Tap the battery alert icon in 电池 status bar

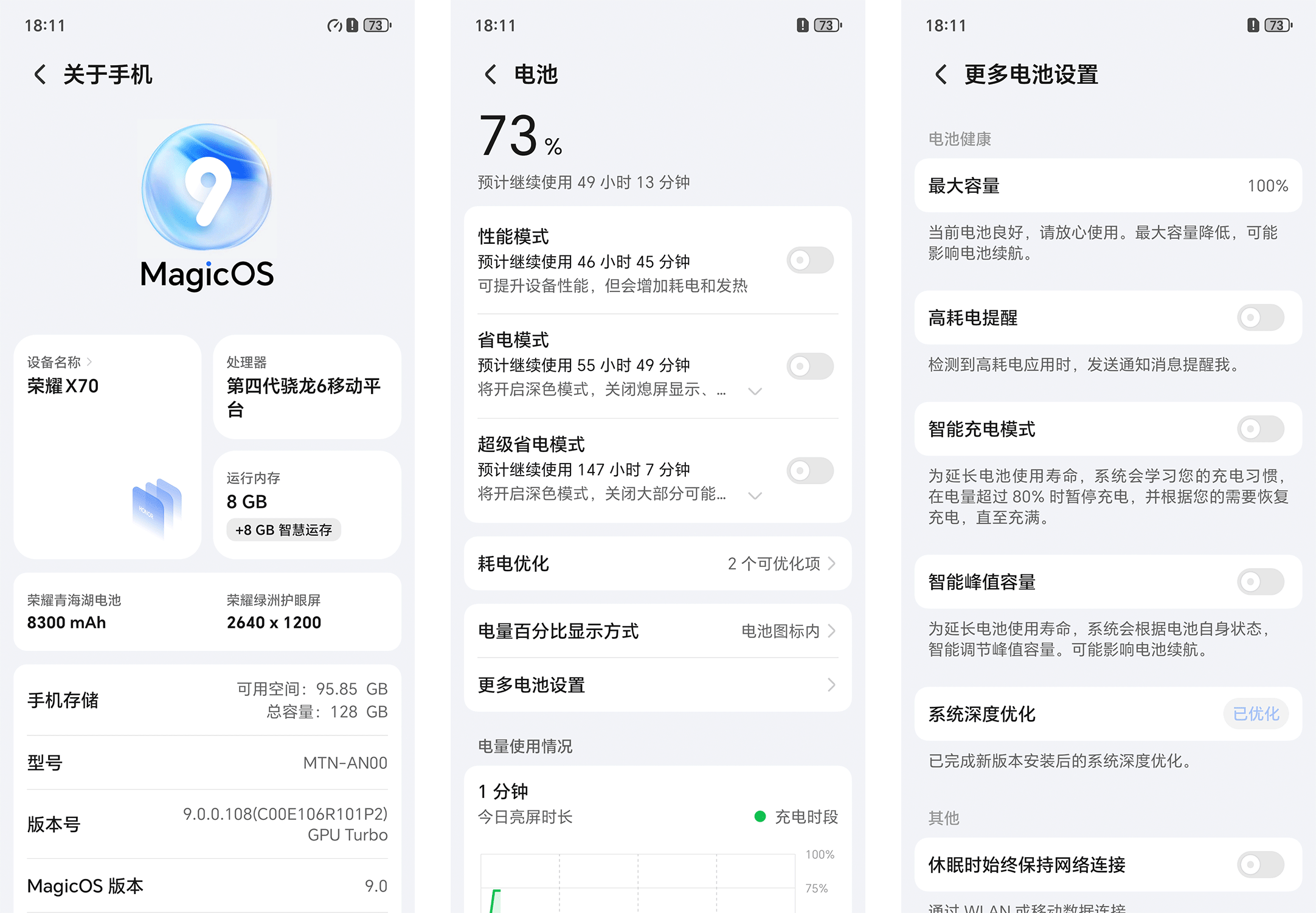(x=803, y=26)
